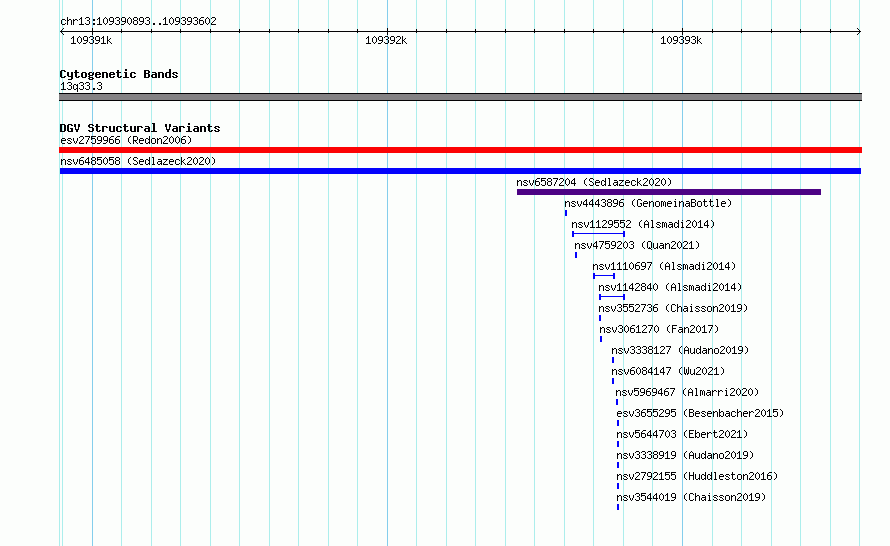Open the nsv4759203 (Quan2021) variant
Screen dimensions: 890x546
(637, 245)
